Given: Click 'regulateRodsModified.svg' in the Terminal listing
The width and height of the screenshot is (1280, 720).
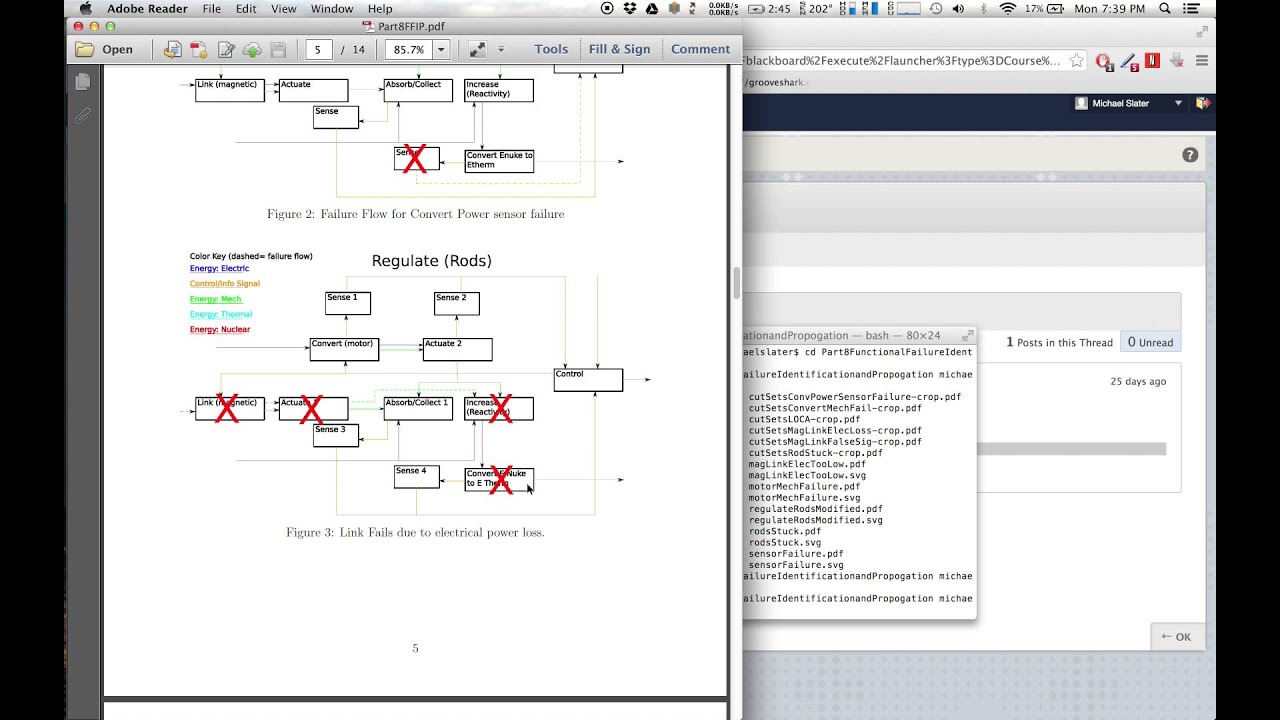Looking at the screenshot, I should (x=816, y=520).
